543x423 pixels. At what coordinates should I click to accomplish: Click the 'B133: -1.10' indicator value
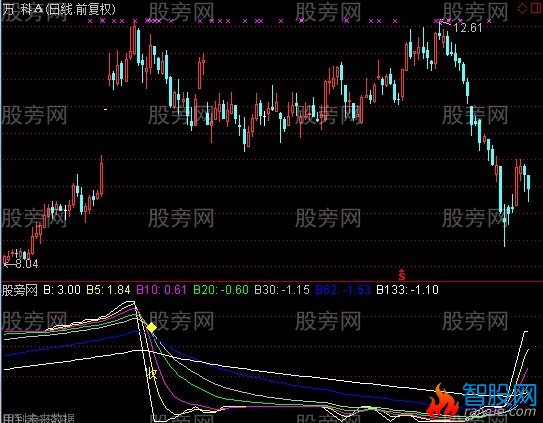(x=407, y=290)
